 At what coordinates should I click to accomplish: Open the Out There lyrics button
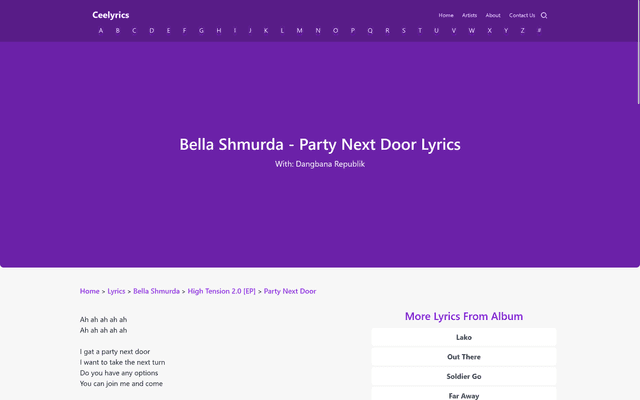tap(464, 357)
